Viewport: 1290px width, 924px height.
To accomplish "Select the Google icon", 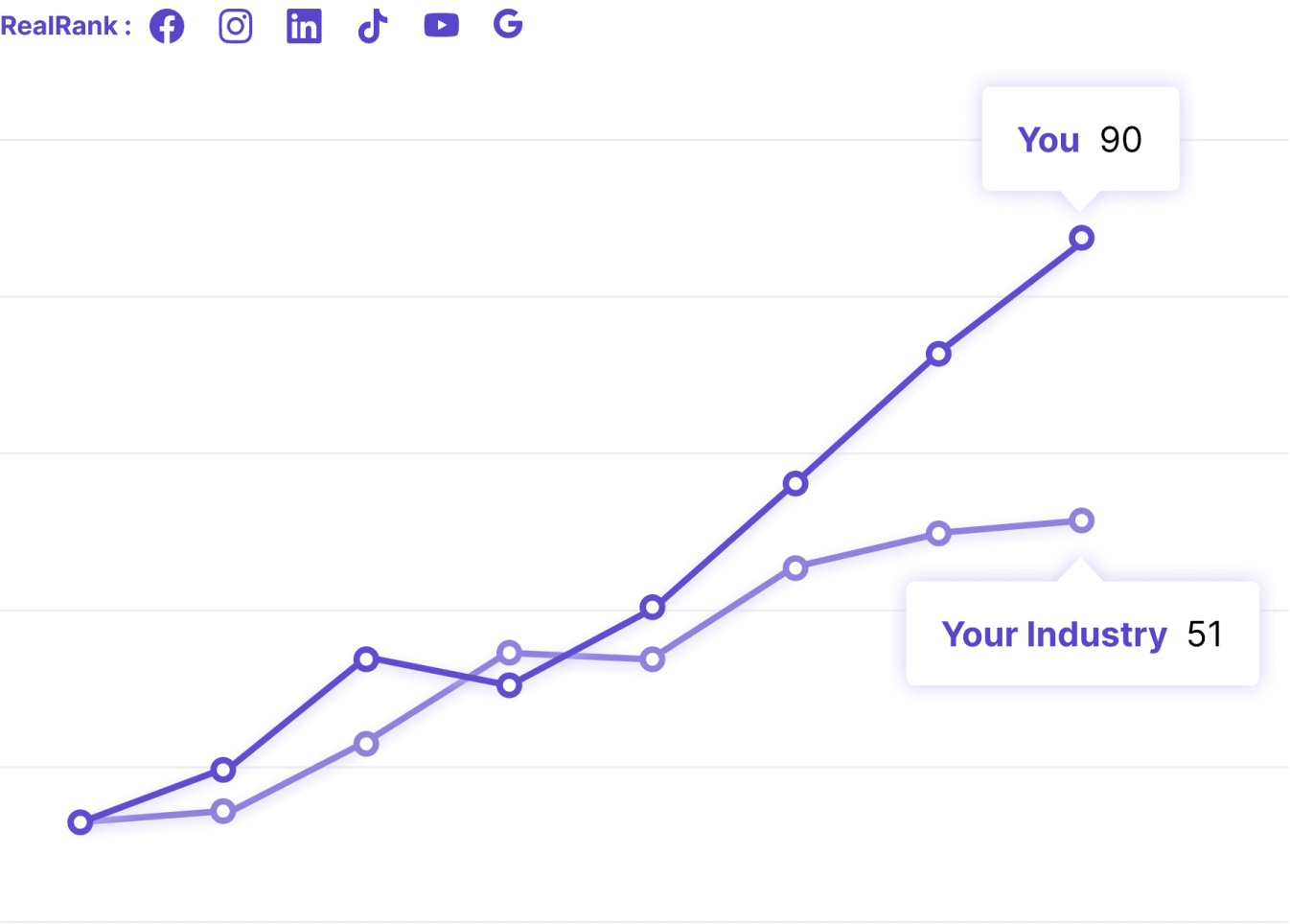I will pyautogui.click(x=508, y=24).
